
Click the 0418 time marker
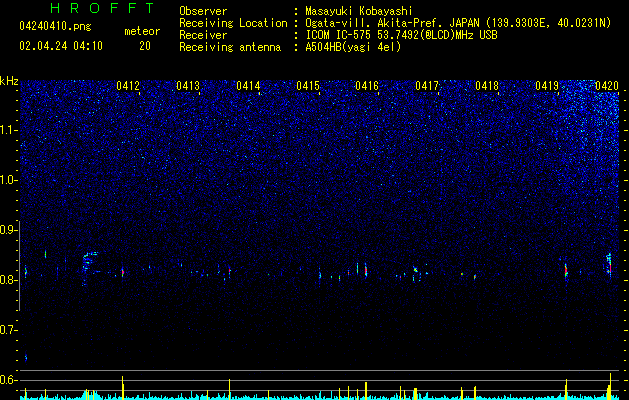(487, 86)
